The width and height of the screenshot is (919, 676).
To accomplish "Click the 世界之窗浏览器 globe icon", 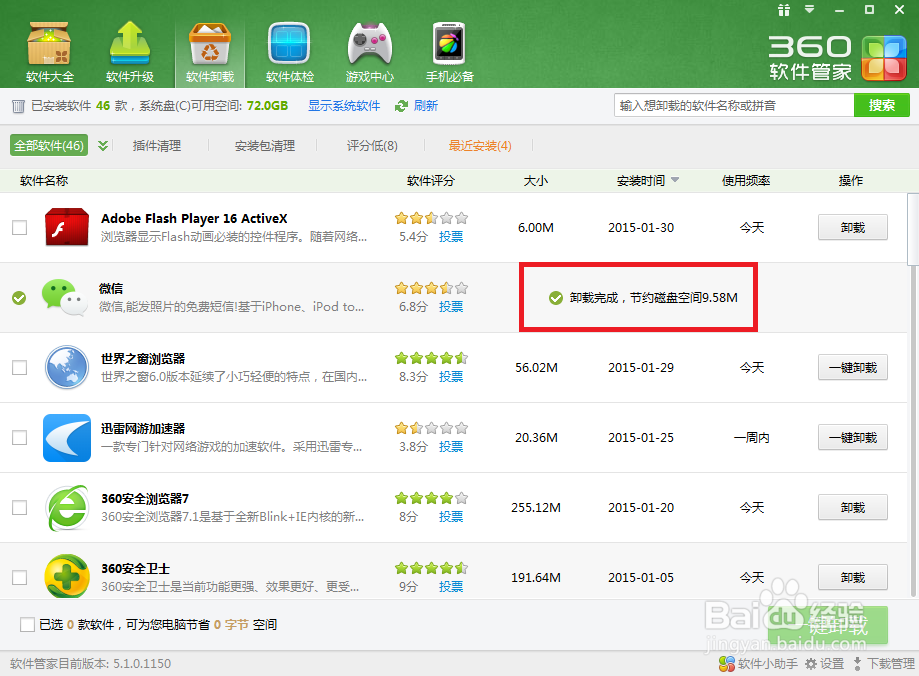I will tap(67, 368).
